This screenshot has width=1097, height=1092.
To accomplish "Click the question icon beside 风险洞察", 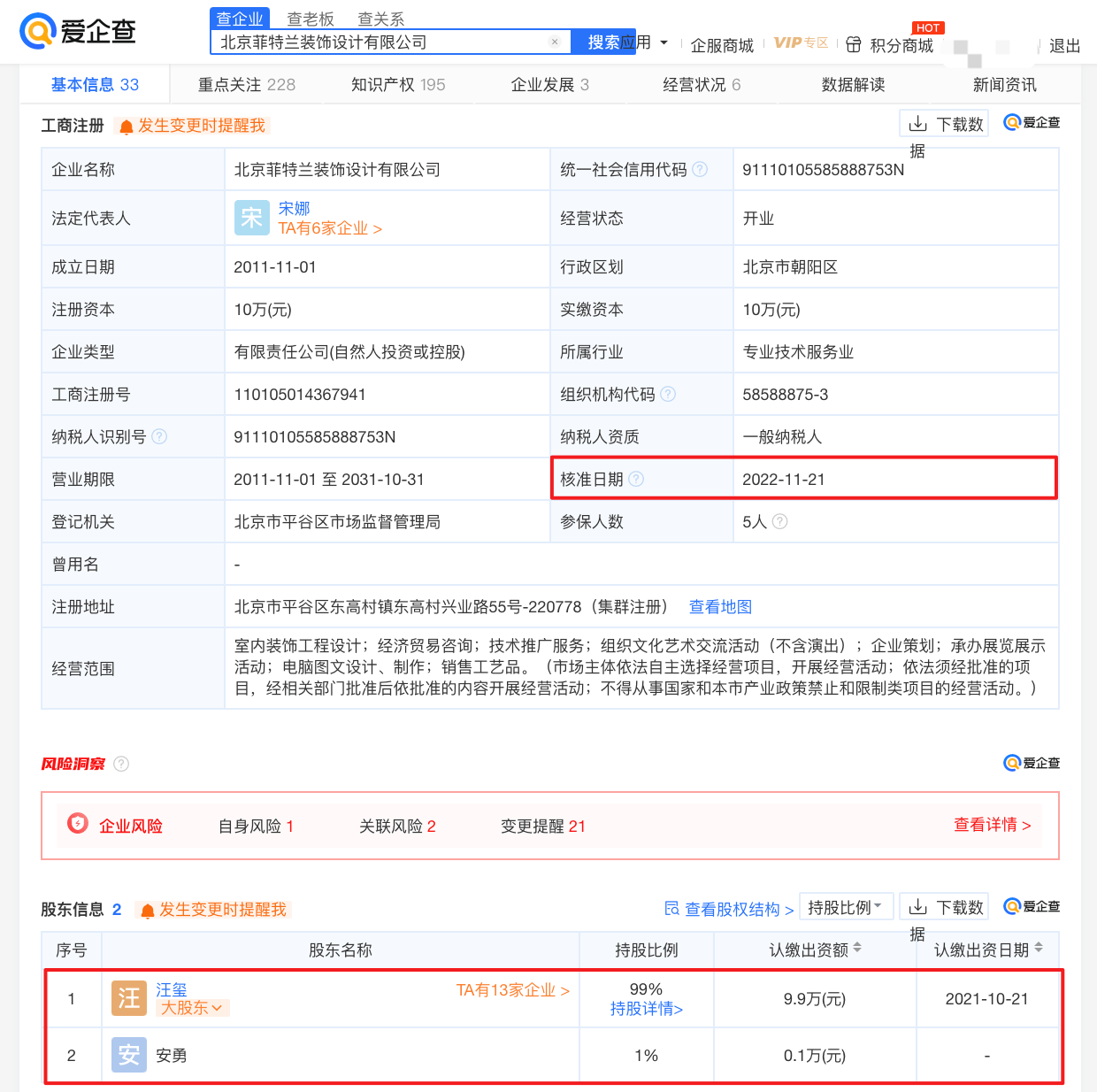I will tap(121, 764).
